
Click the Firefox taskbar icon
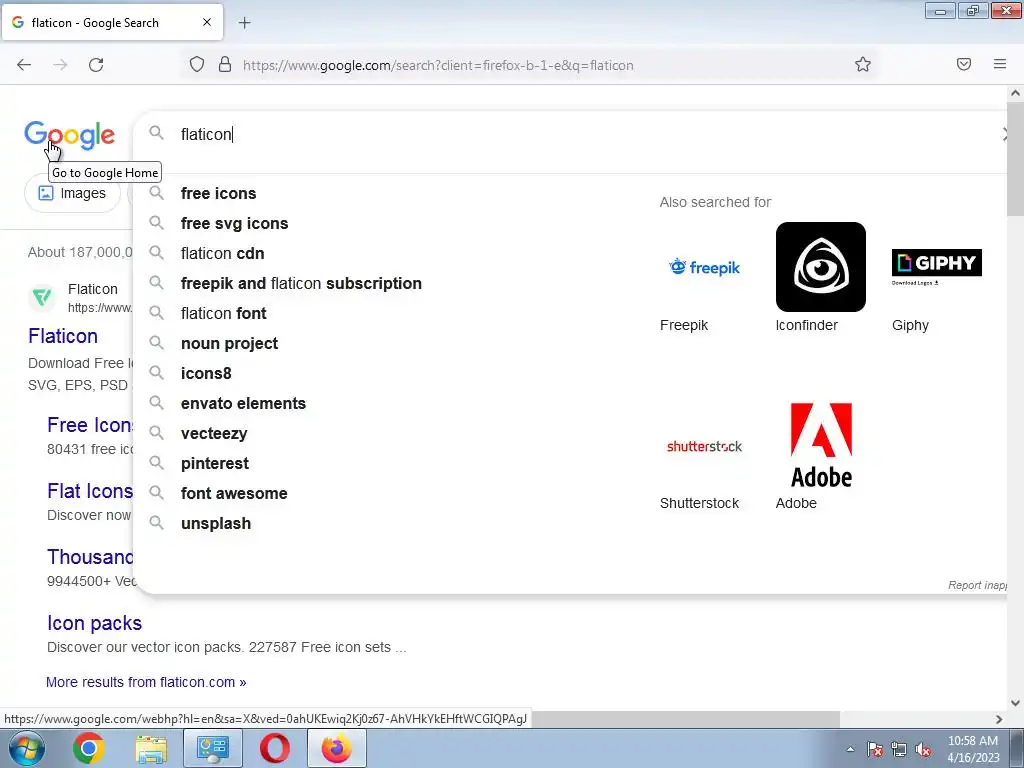(x=337, y=748)
